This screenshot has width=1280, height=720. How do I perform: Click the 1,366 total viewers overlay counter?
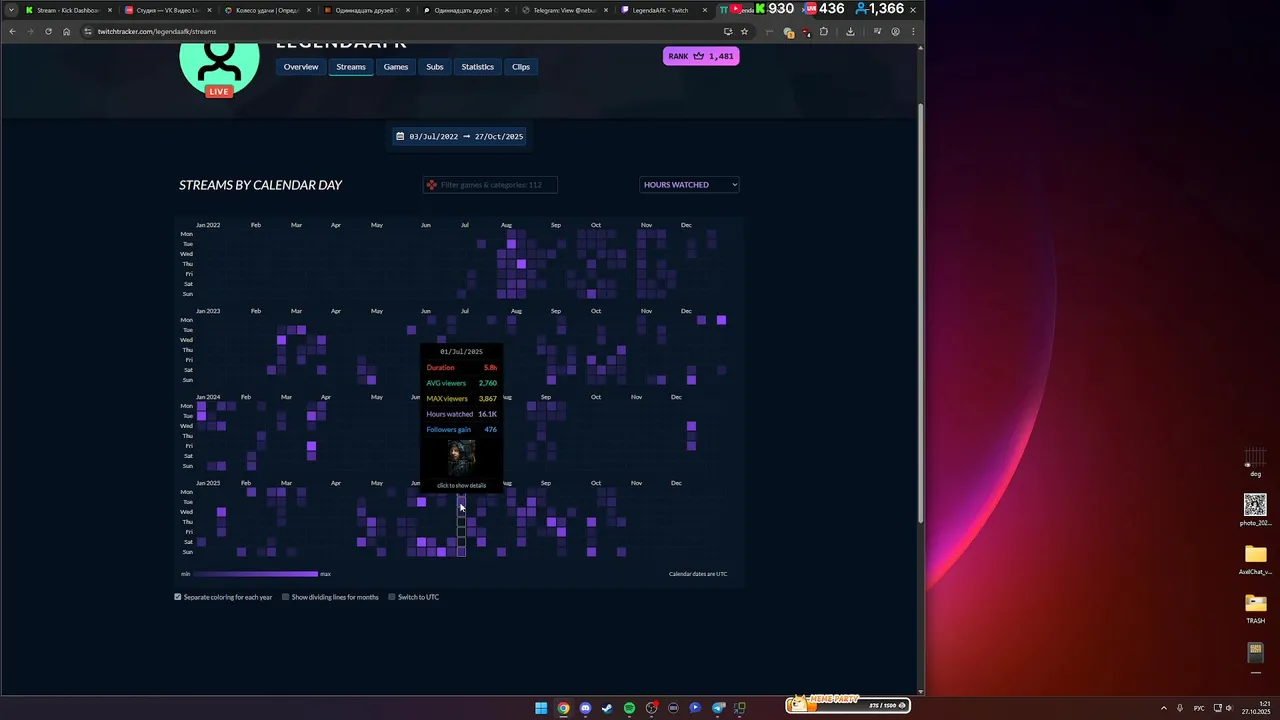click(x=880, y=9)
